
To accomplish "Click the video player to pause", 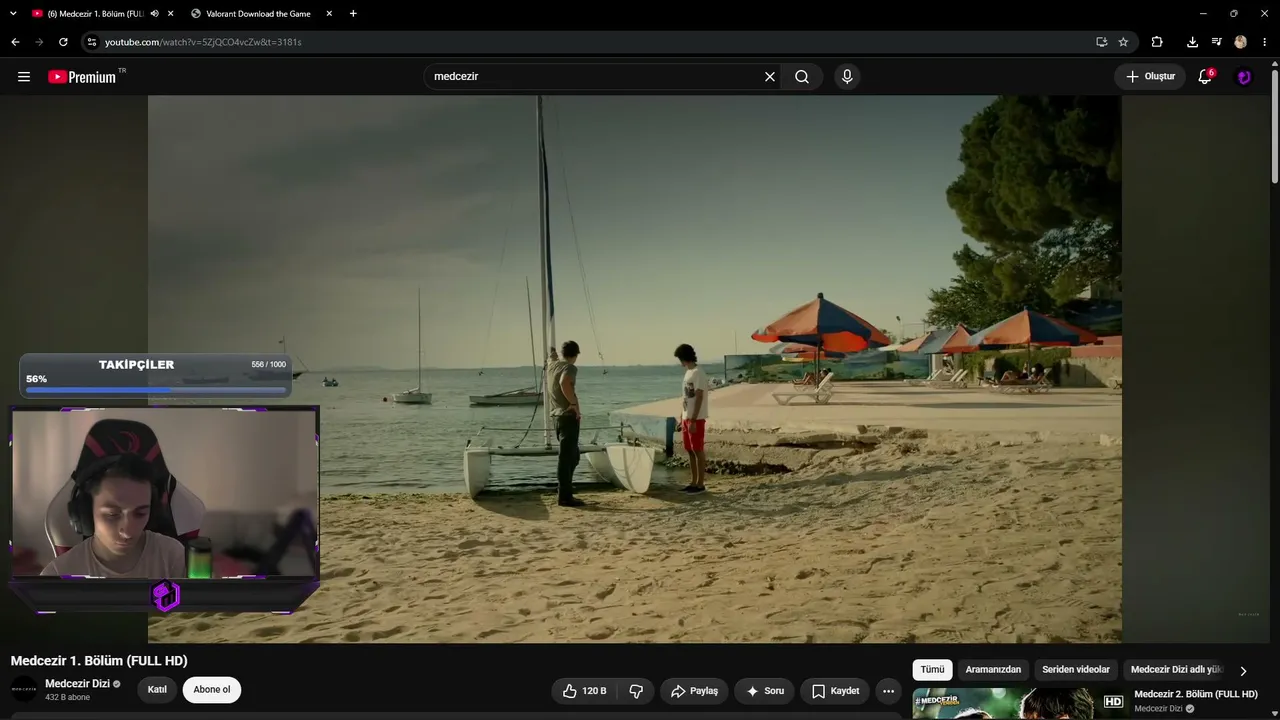I will click(x=635, y=369).
